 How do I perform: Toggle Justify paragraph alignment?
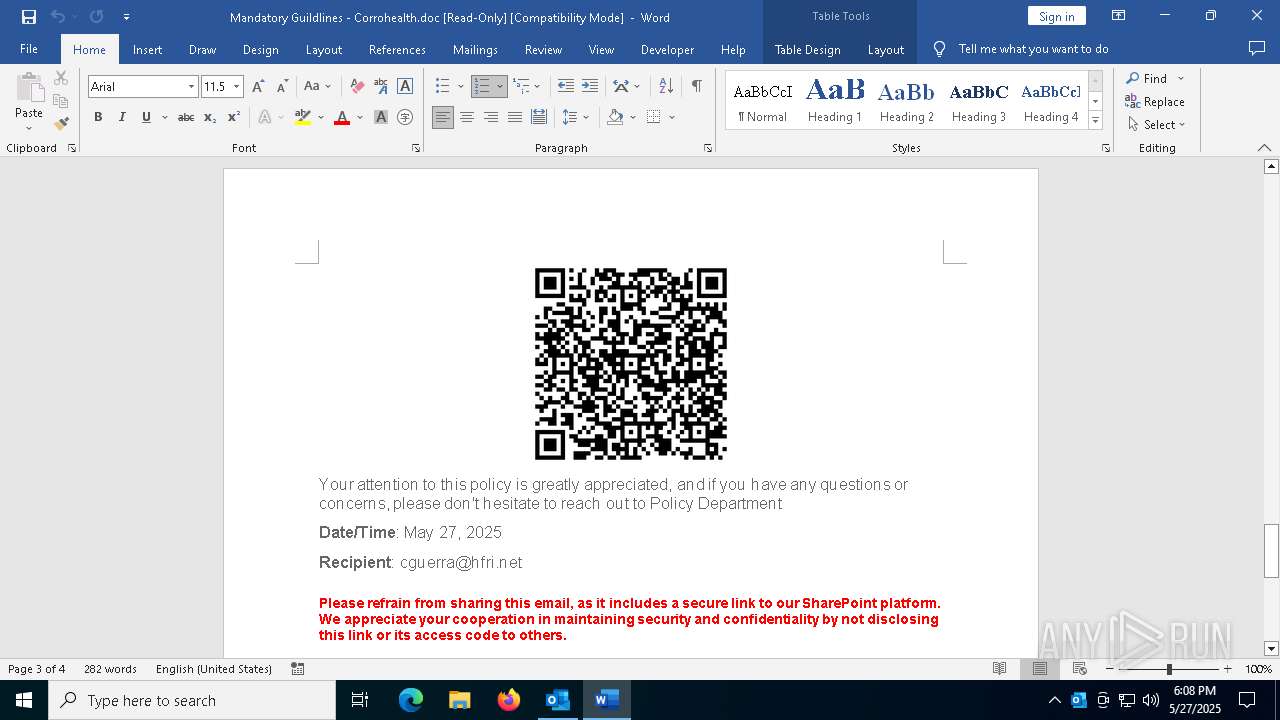[x=515, y=117]
